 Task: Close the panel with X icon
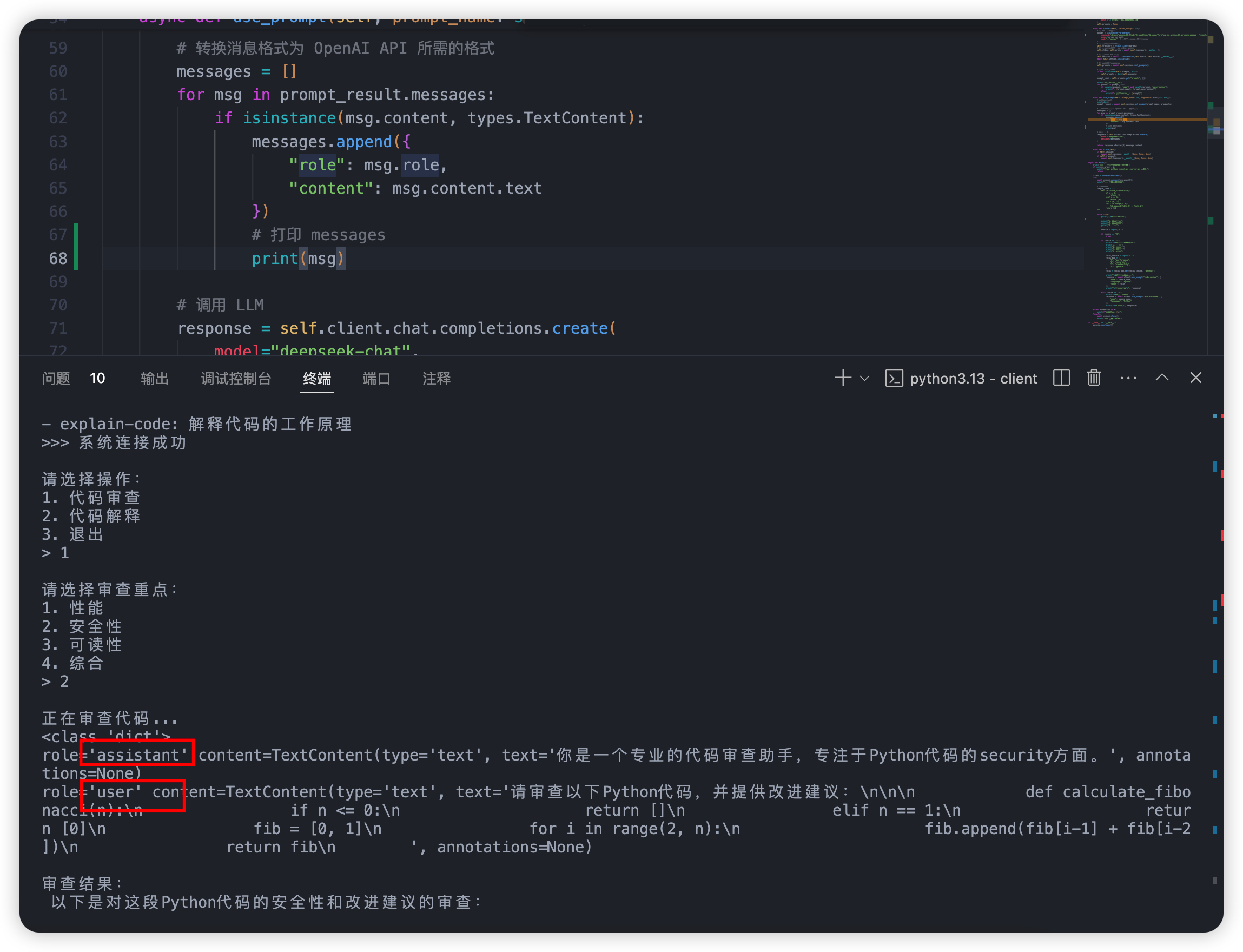[1195, 378]
